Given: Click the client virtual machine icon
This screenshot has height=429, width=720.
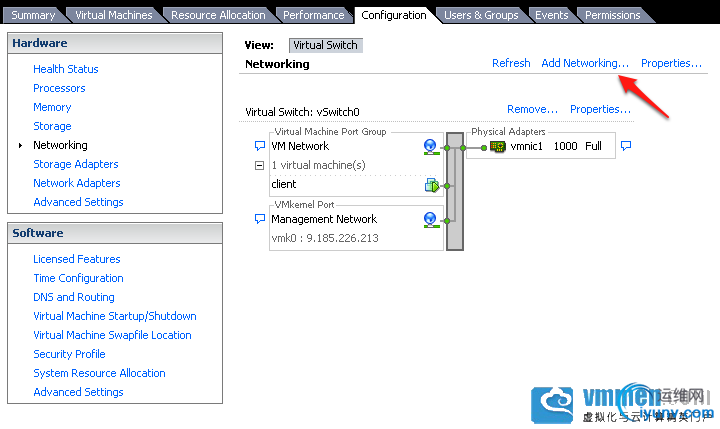Looking at the screenshot, I should pyautogui.click(x=431, y=185).
